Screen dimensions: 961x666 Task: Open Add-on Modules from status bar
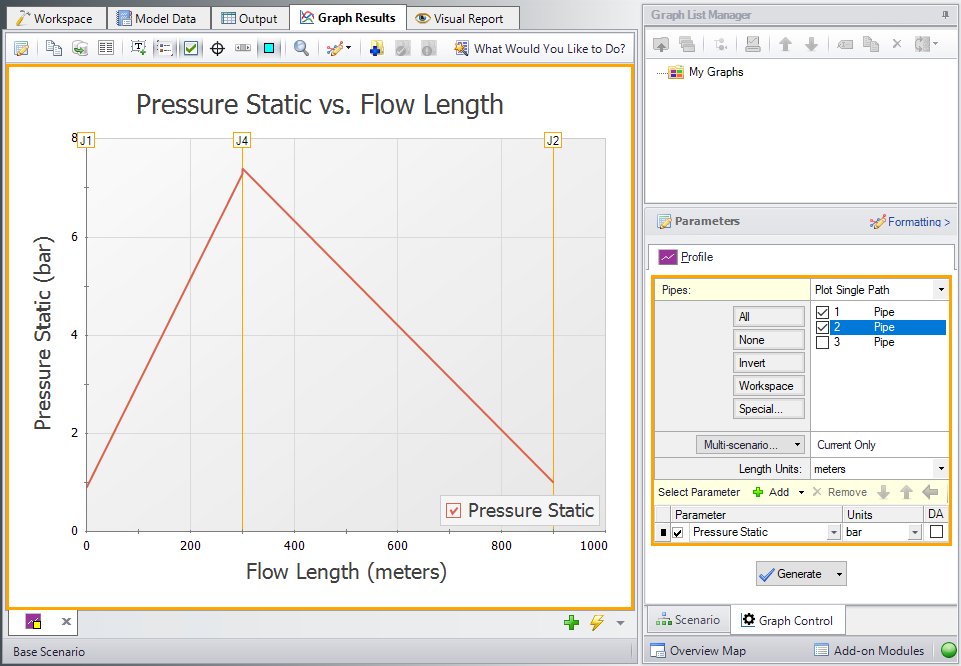(x=868, y=651)
